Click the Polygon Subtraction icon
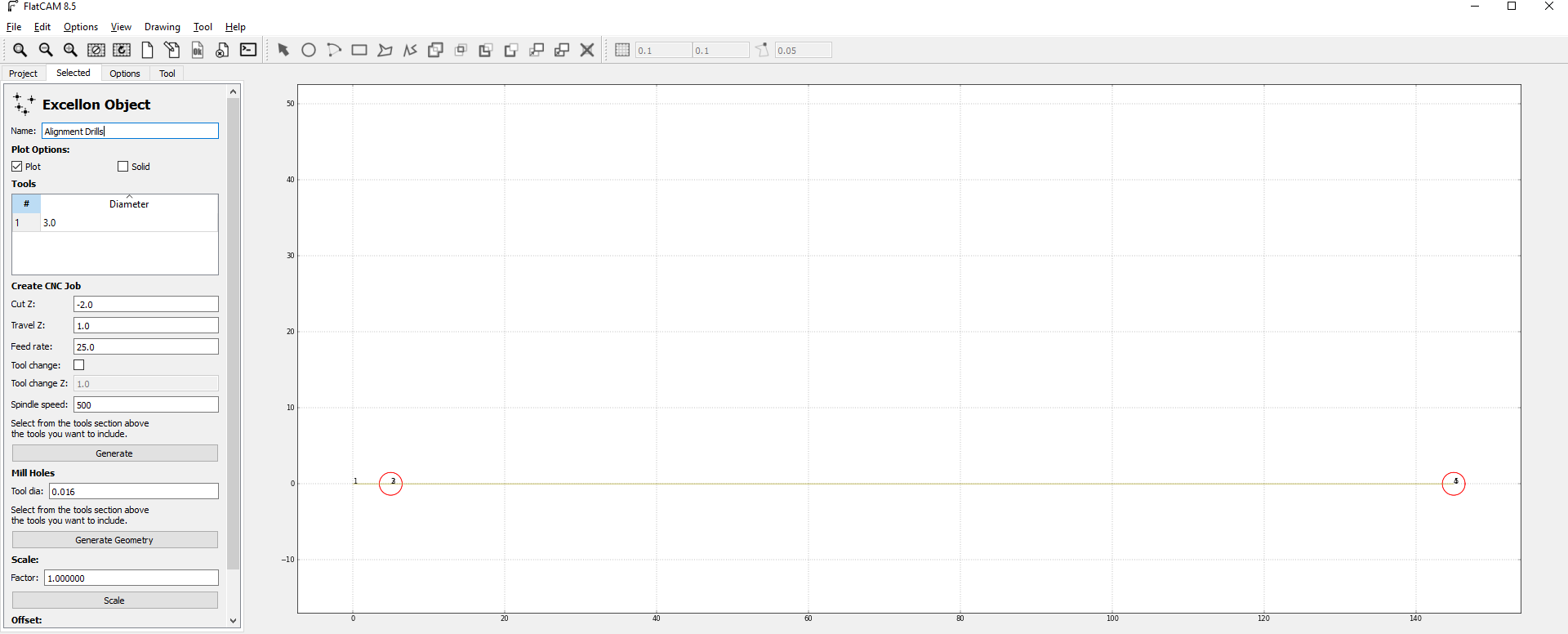Image resolution: width=1568 pixels, height=634 pixels. (486, 50)
